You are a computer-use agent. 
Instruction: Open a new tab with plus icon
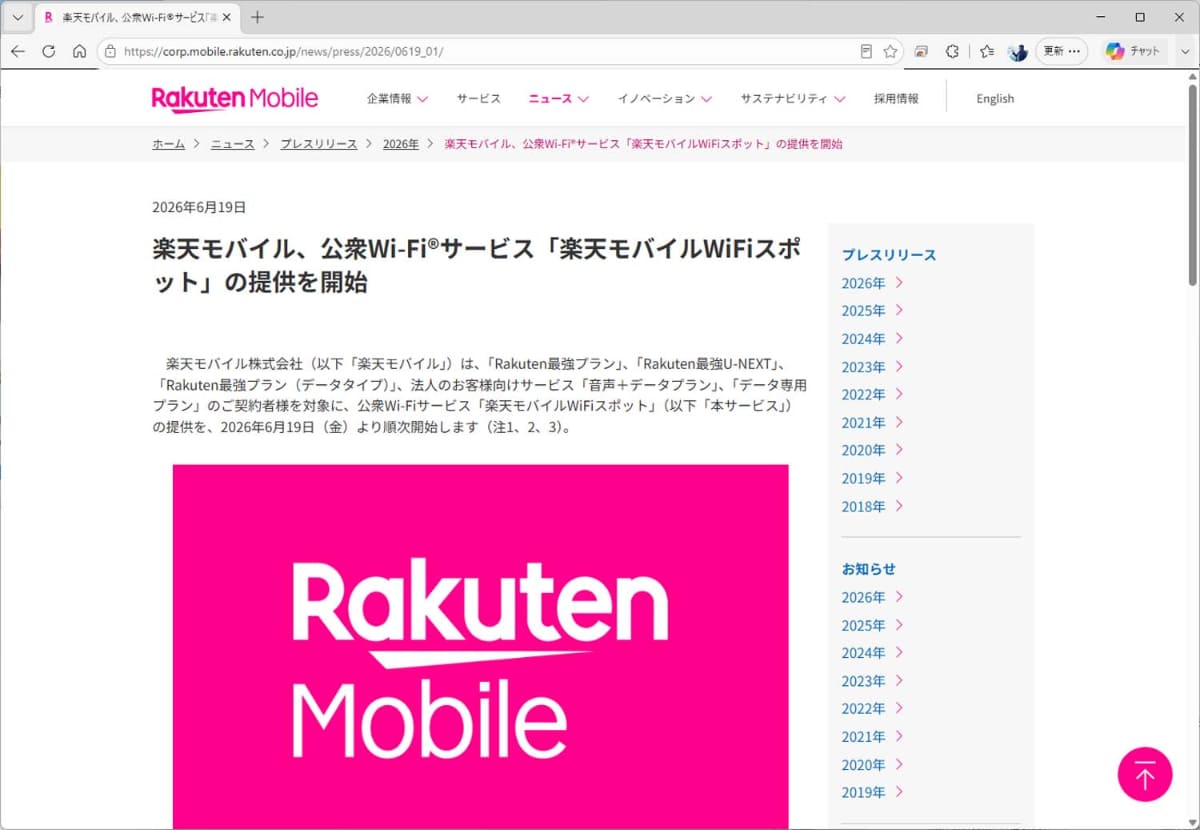click(257, 17)
